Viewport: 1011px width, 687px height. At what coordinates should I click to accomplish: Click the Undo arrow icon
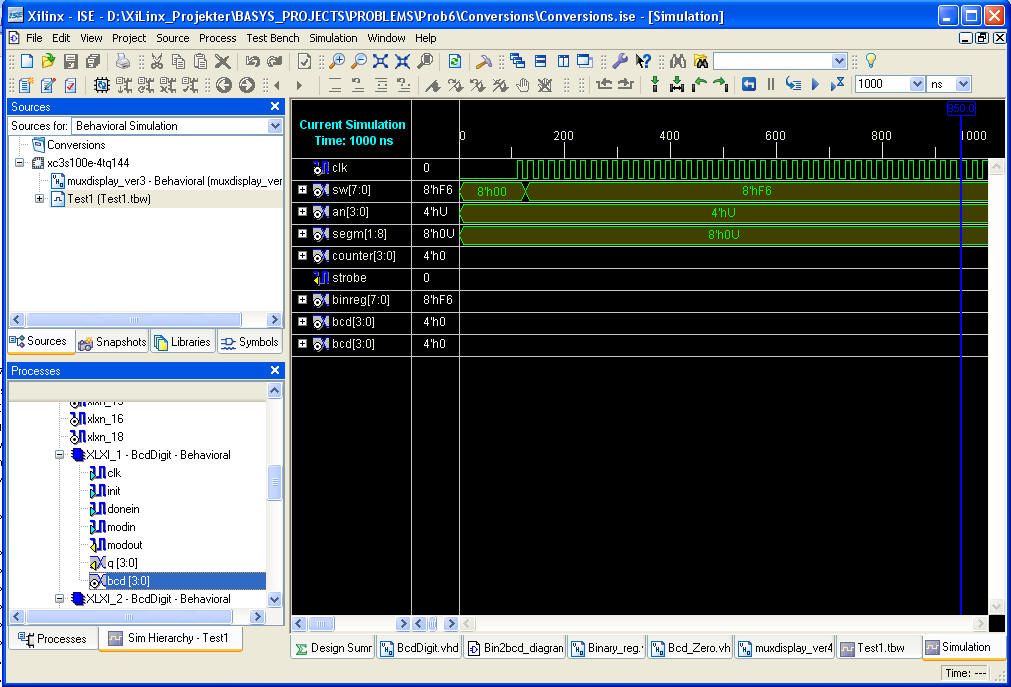[252, 61]
